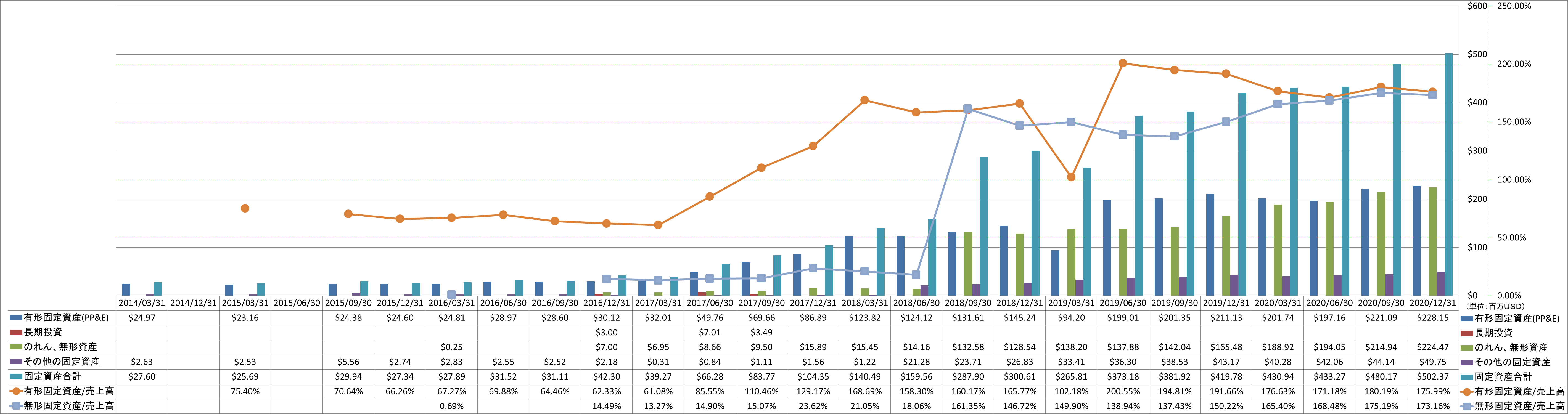Select the 無形固定資産/売上高 row label in table
Screen dimensions: 1568x414
(x=69, y=405)
